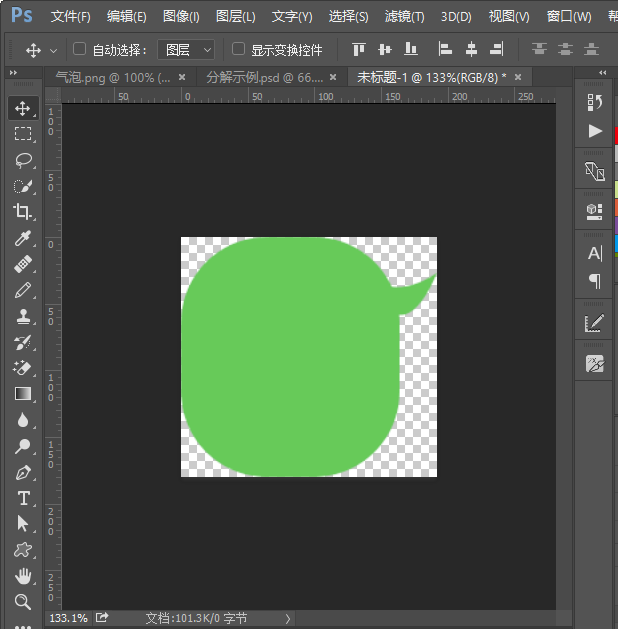Click the Actions play button panel icon
Image resolution: width=618 pixels, height=629 pixels.
coord(595,131)
